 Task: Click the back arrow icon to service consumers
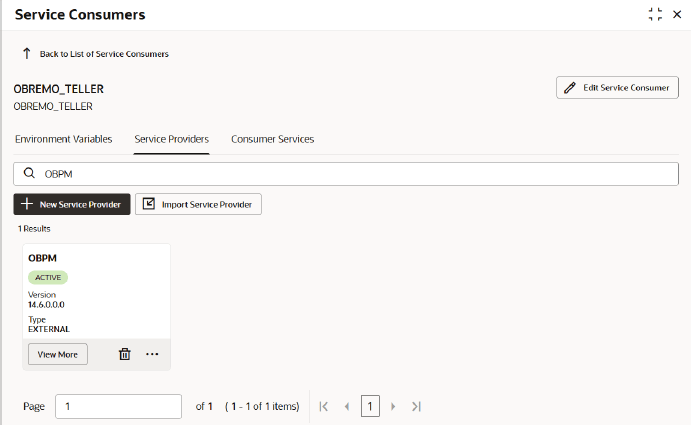(x=27, y=54)
